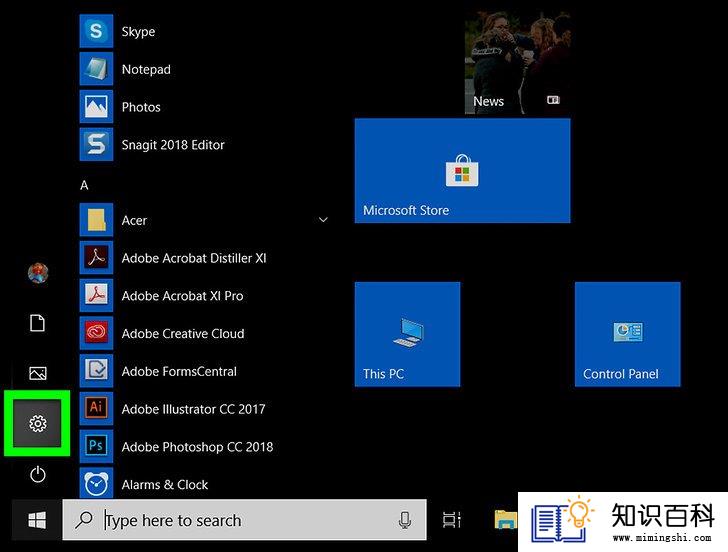Image resolution: width=728 pixels, height=552 pixels.
Task: Open the News live tile
Action: [518, 63]
